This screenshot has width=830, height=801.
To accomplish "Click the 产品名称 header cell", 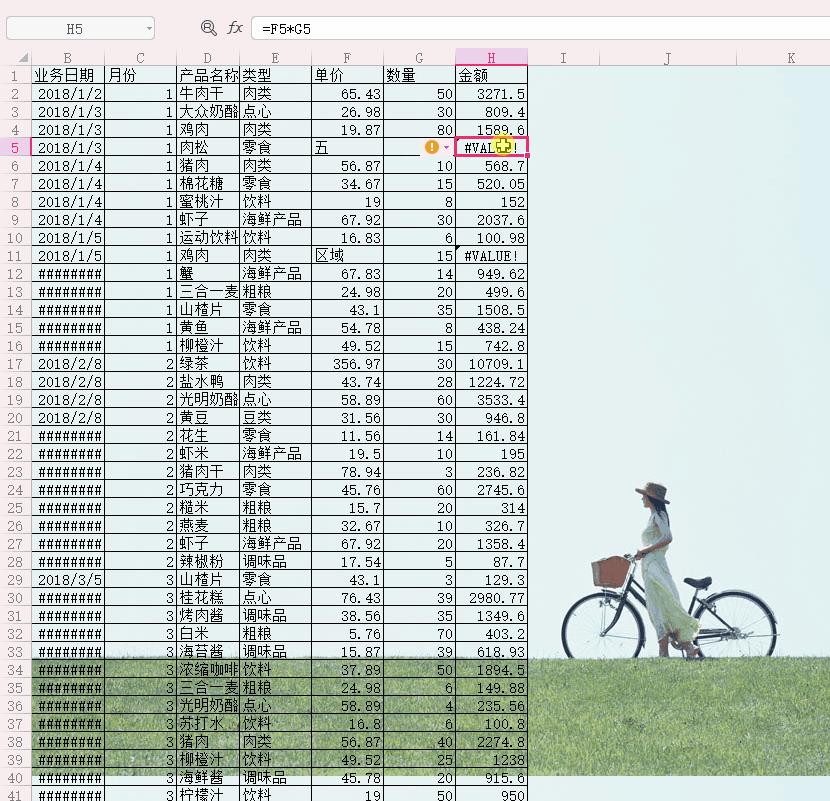I will click(x=208, y=75).
